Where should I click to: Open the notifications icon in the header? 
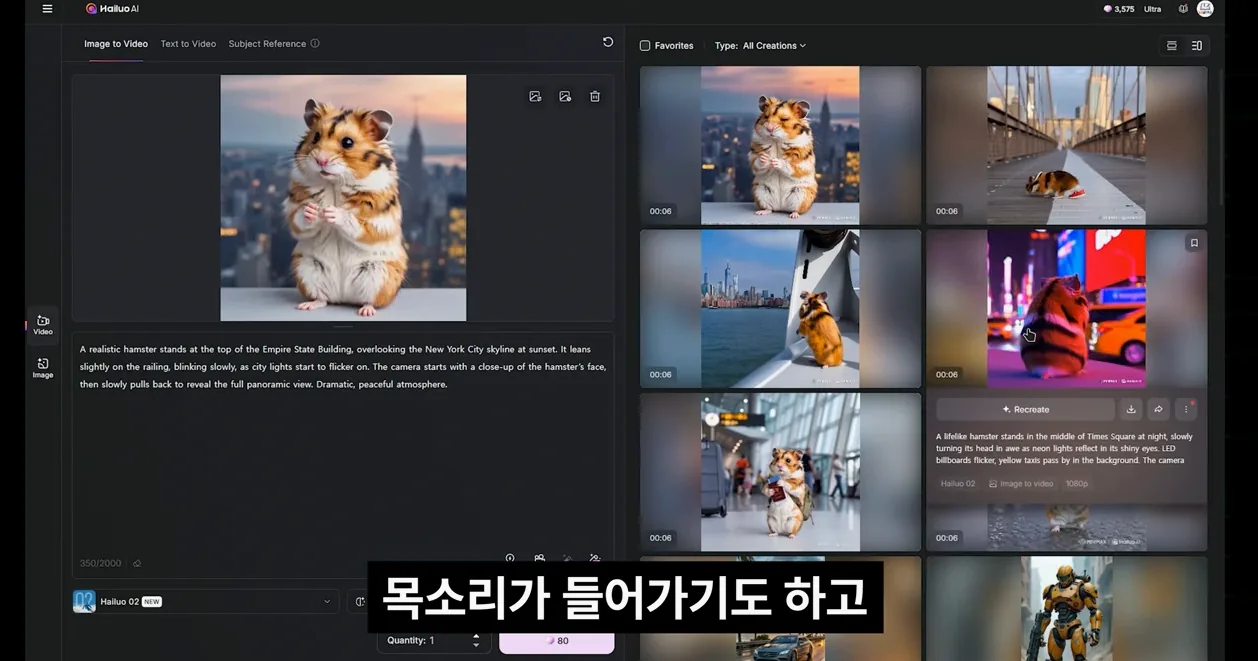tap(1184, 9)
